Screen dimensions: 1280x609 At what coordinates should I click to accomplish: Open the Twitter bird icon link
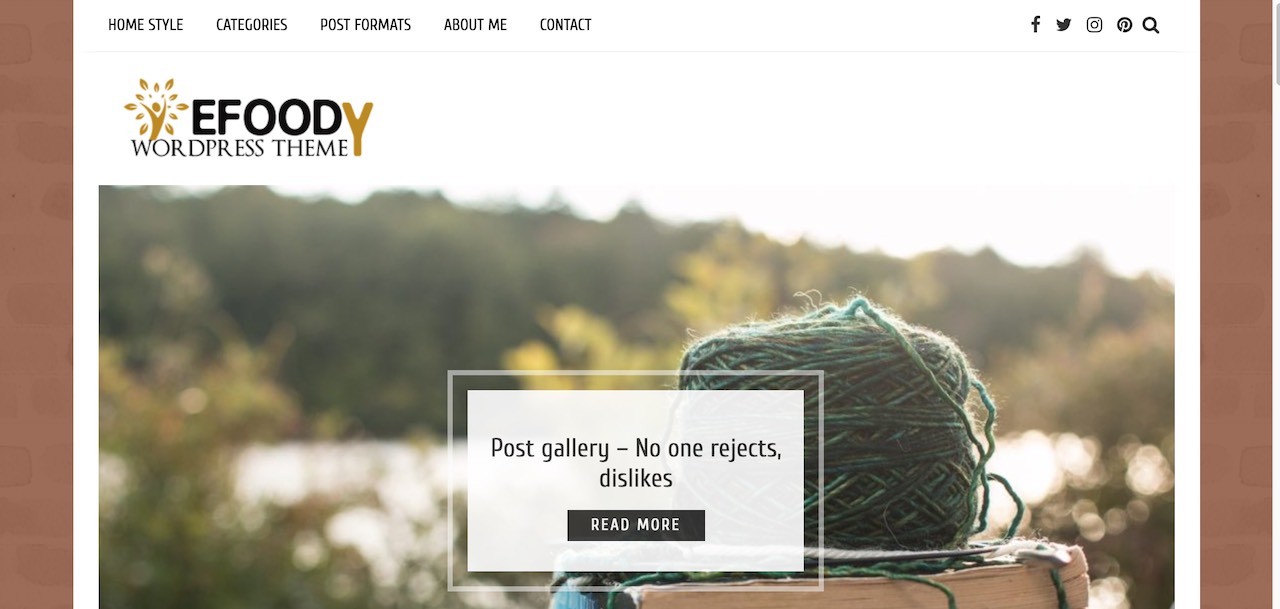(x=1064, y=25)
